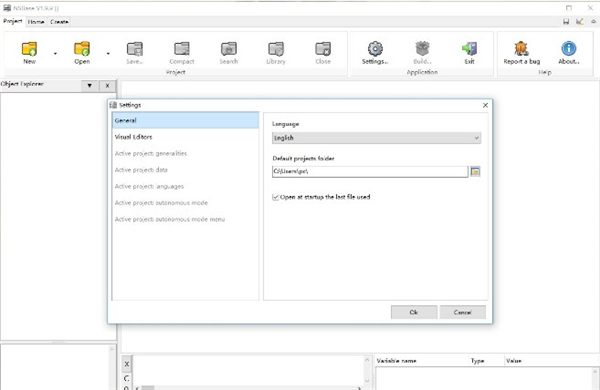This screenshot has width=600, height=390.
Task: Open the Library icon
Action: (x=276, y=49)
